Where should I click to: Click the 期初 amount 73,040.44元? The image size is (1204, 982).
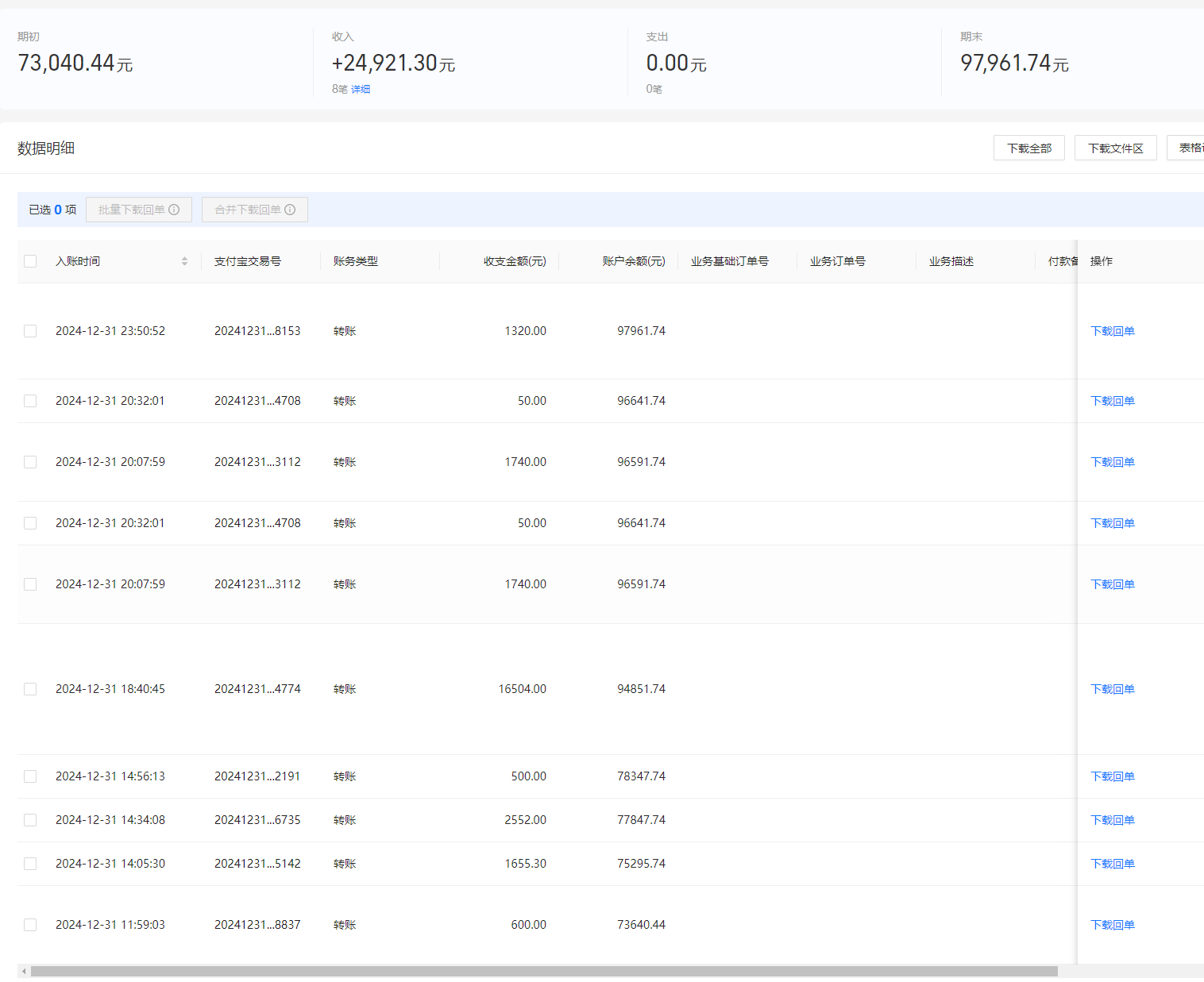[75, 63]
